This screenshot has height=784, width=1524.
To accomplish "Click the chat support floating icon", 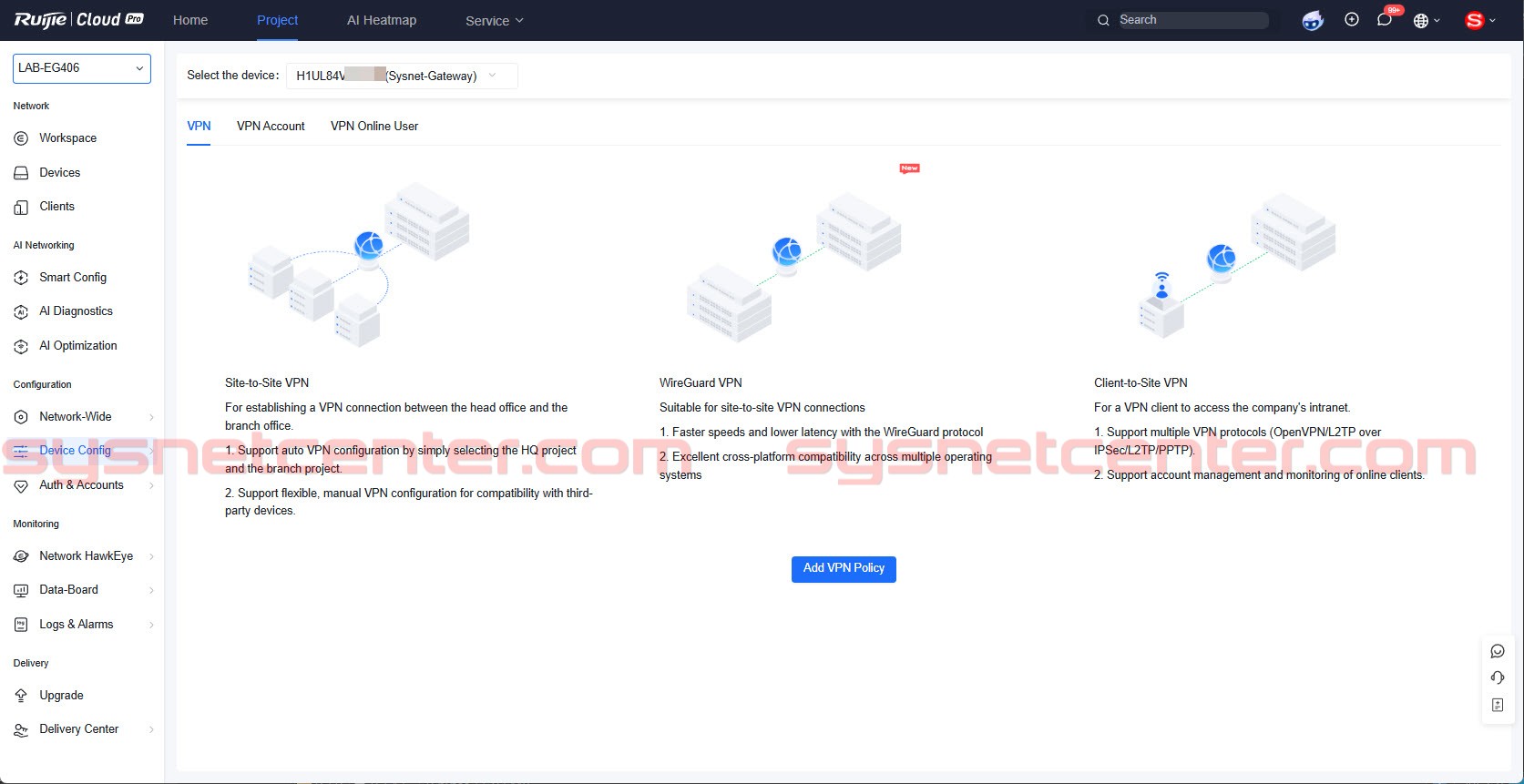I will pyautogui.click(x=1498, y=651).
